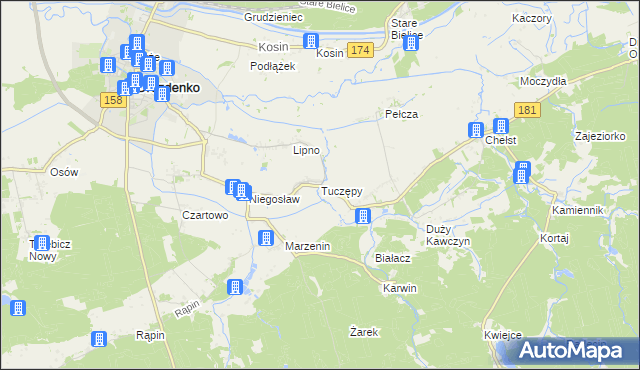Select the Grudzieniec village label

coord(273,17)
